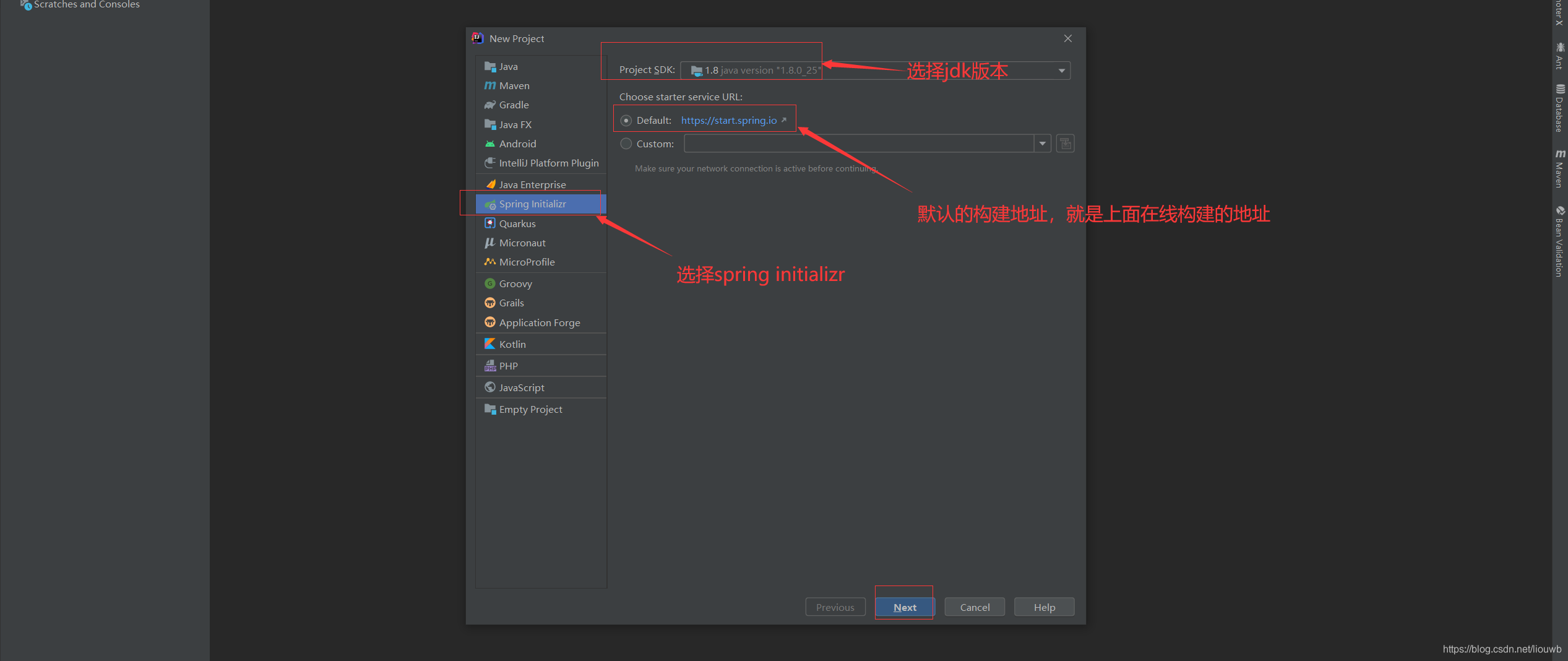Expand the Custom URL history dropdown
Screen dimensions: 1568x661
click(x=1043, y=144)
